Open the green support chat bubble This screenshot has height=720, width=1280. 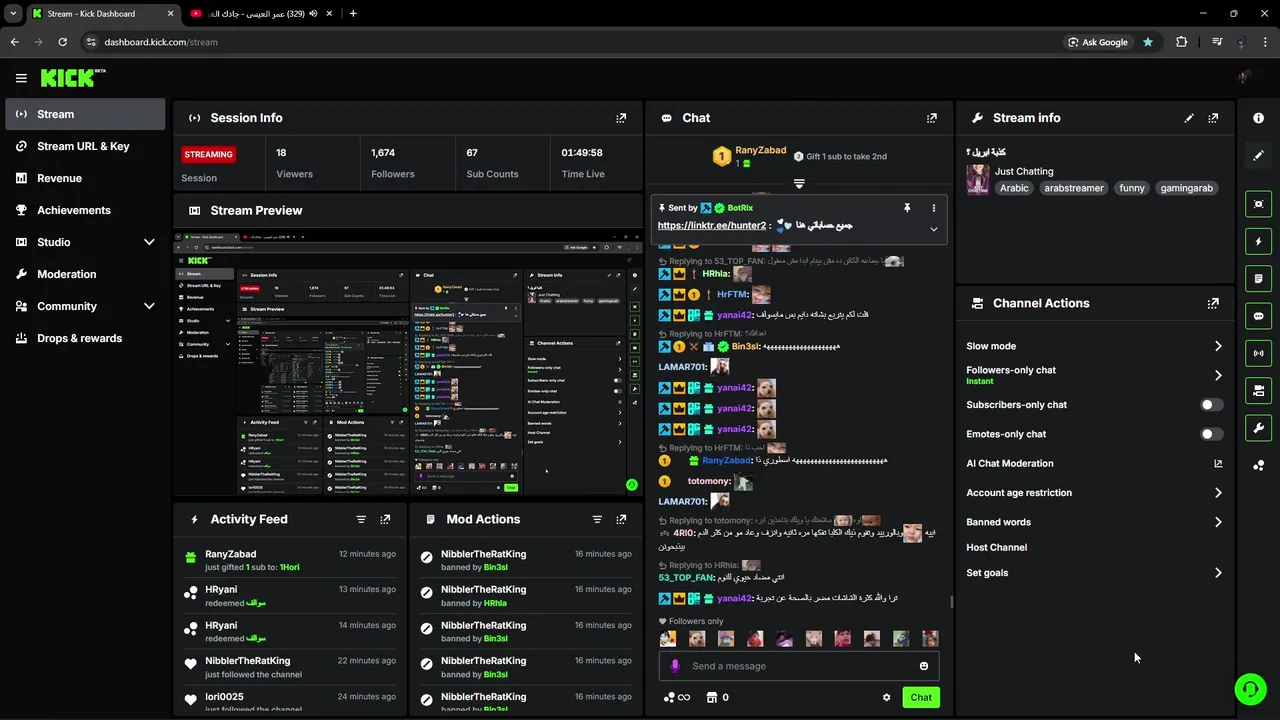(1250, 689)
